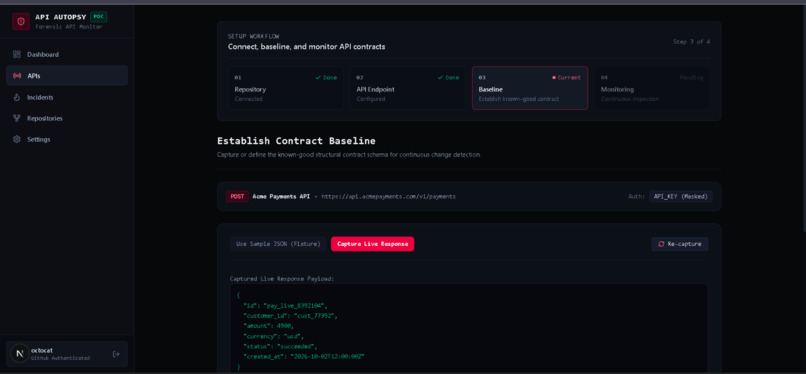Click the page vertical scrollbar

pyautogui.click(x=803, y=118)
